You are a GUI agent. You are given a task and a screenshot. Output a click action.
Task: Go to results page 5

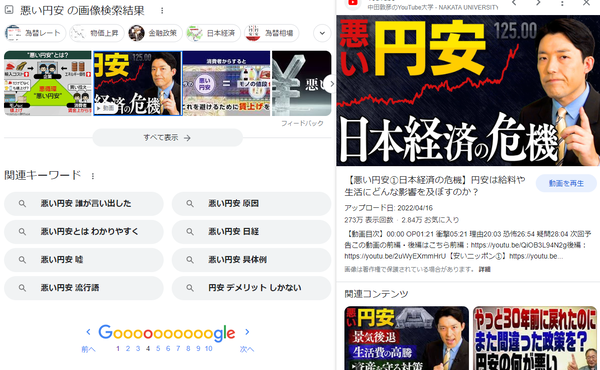click(x=158, y=349)
